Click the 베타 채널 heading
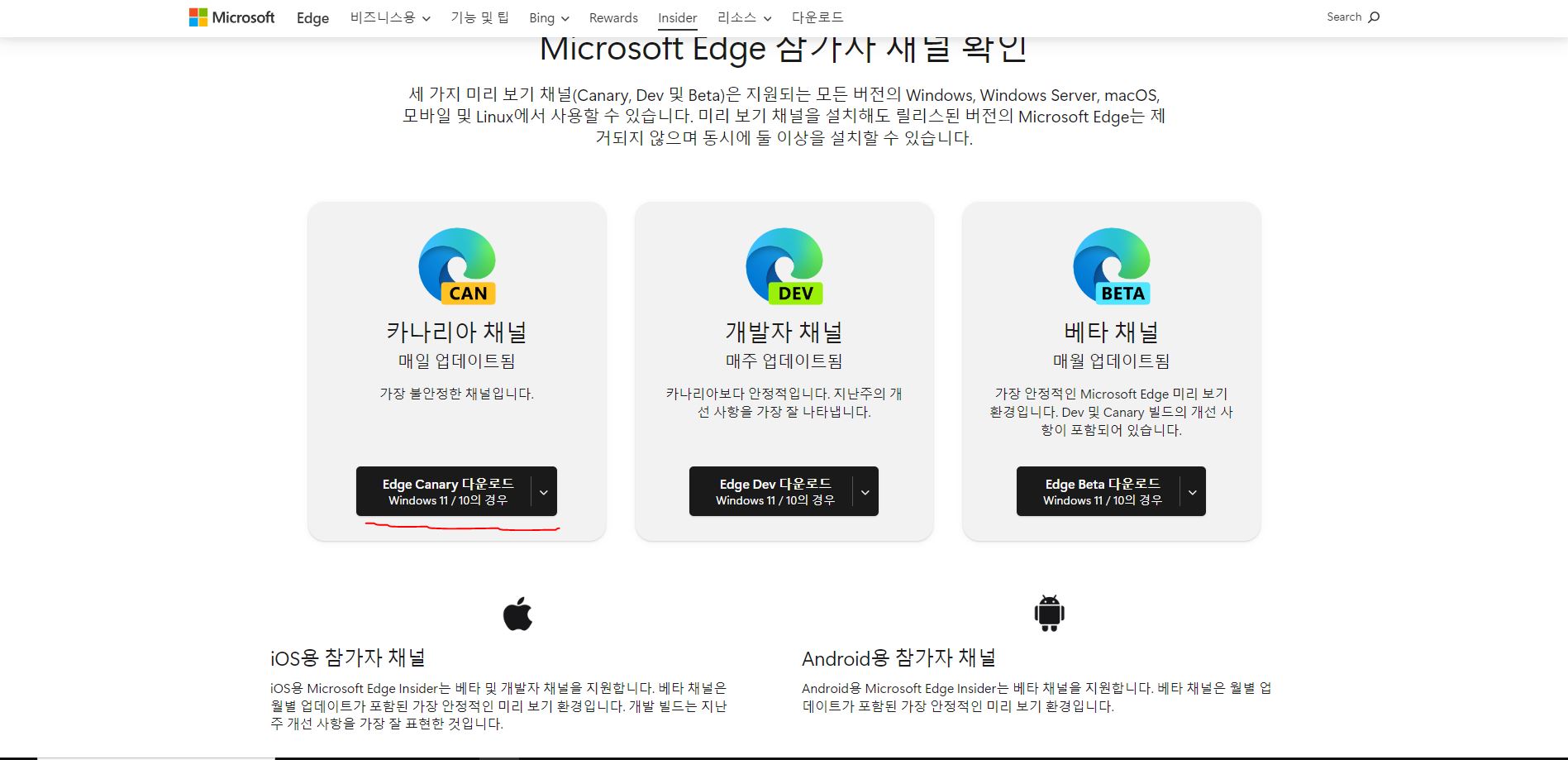 click(x=1112, y=332)
